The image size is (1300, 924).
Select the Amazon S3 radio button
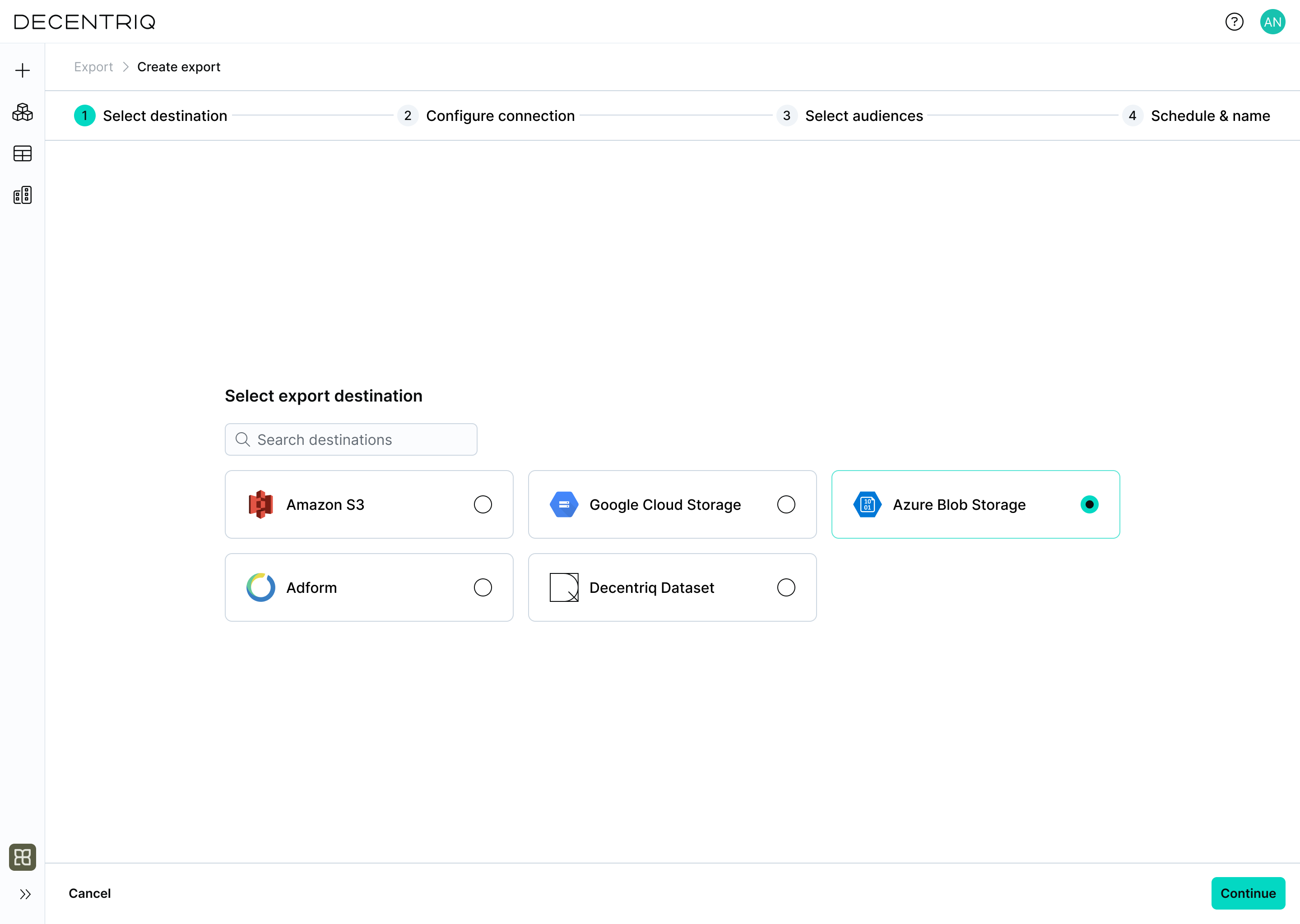click(483, 505)
